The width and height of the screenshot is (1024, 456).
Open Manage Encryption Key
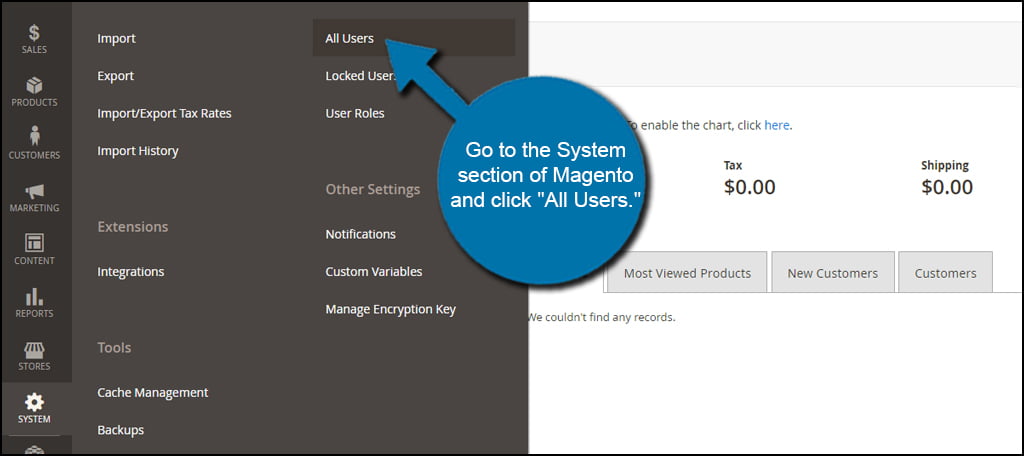[x=391, y=309]
